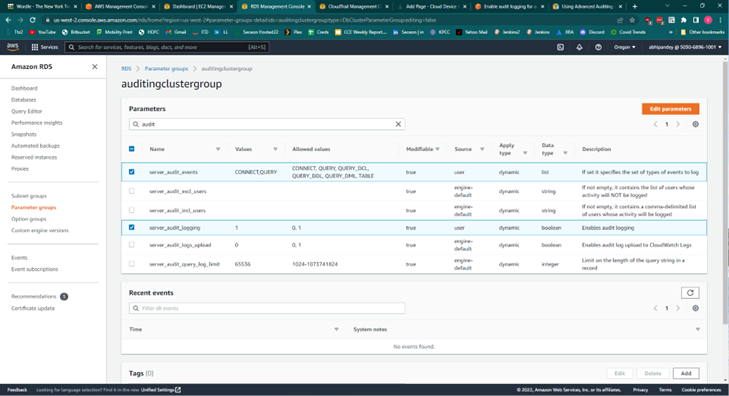Open the YouTube bookmark

[x=42, y=32]
